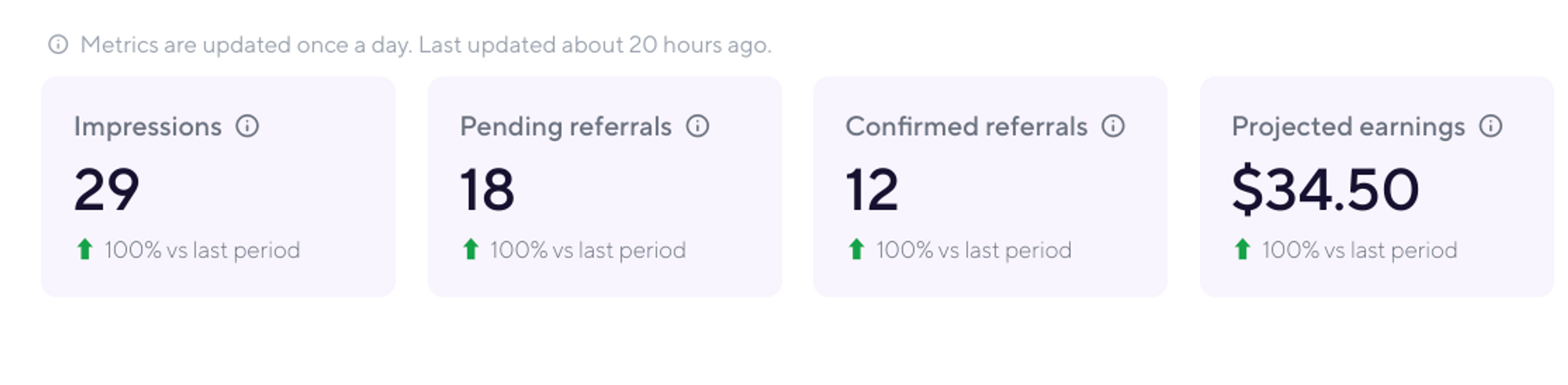Screen dimensions: 1568x385
Task: Click the Impressions info icon
Action: click(247, 126)
